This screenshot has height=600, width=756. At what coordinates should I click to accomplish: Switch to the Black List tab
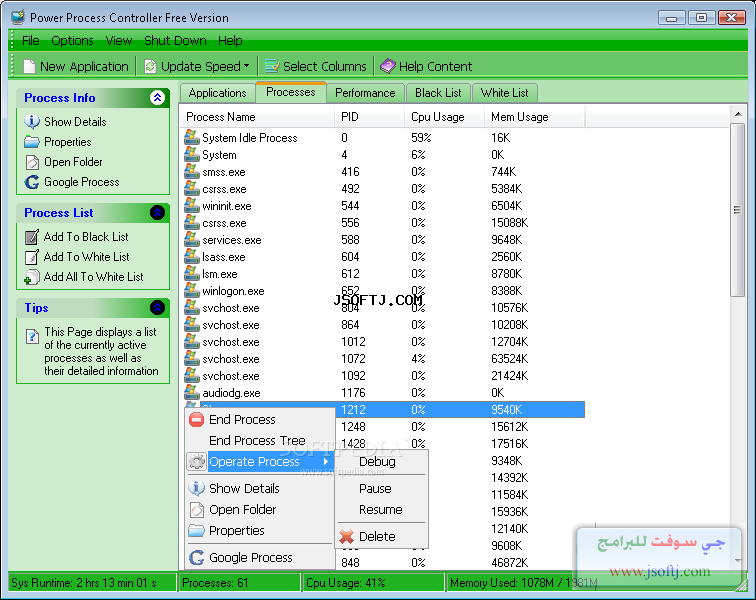click(438, 93)
